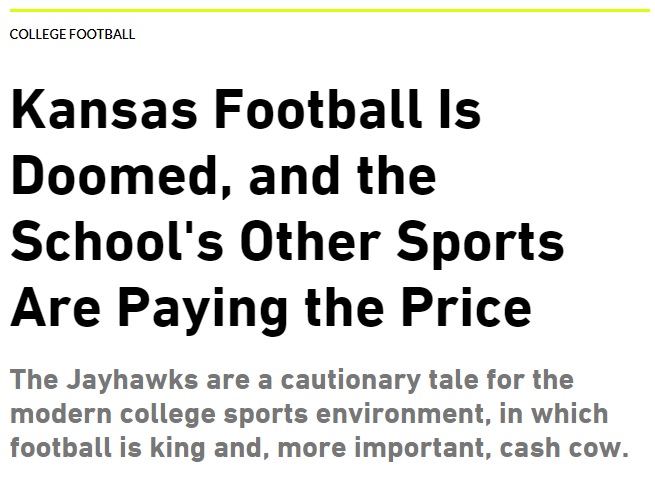Viewport: 655px width, 479px height.
Task: Click the word "Other" in the headline
Action: coord(334,242)
